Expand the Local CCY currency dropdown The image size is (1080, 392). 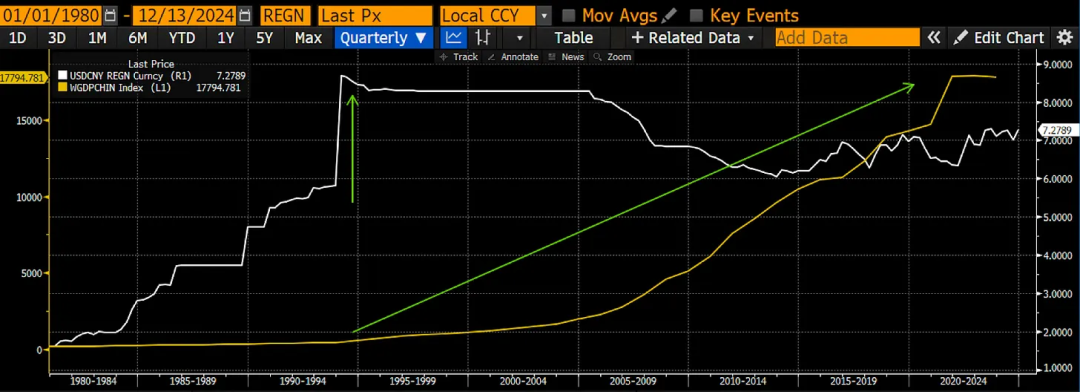click(x=544, y=15)
